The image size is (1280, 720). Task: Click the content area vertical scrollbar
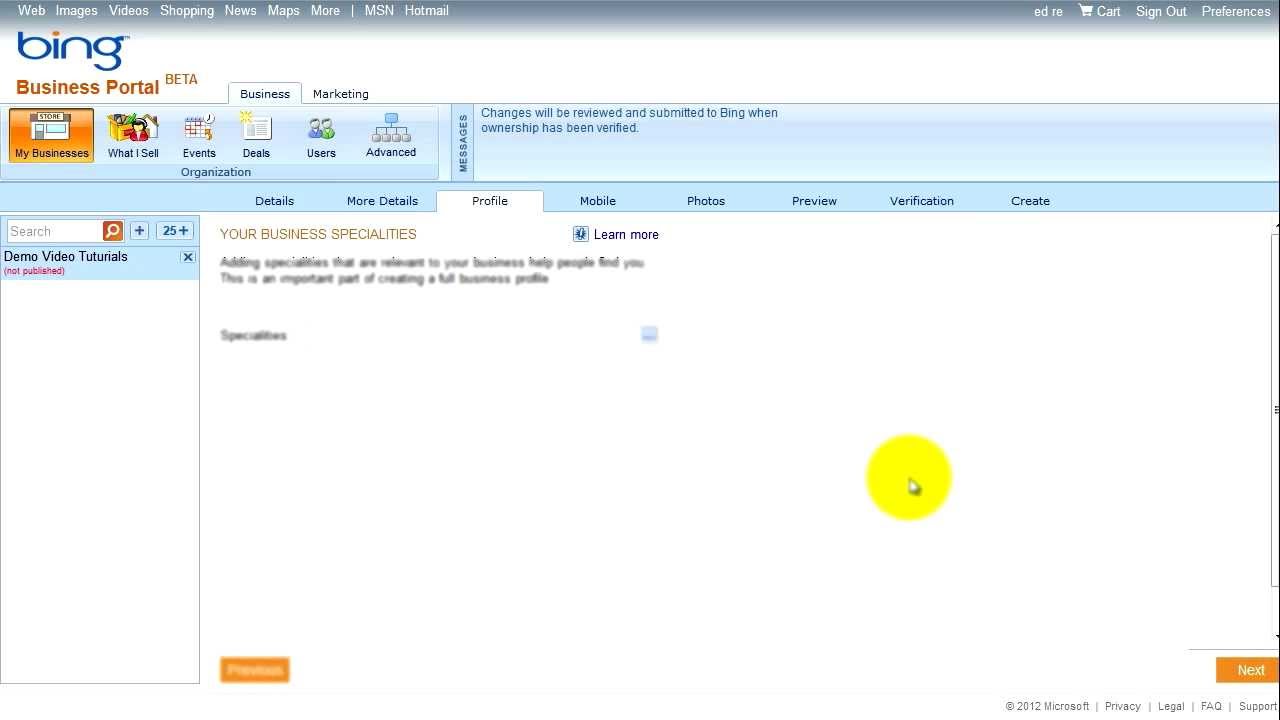point(1275,410)
